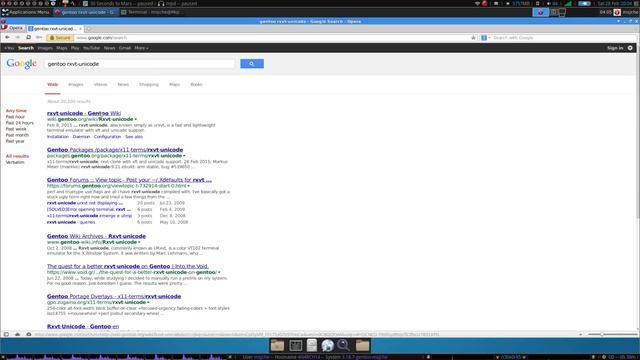Close the gentoo rxvt-unicode browser tab
Screen dimensions: 640x360
point(80,29)
